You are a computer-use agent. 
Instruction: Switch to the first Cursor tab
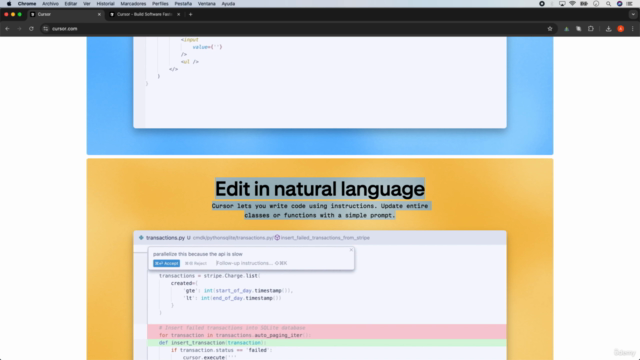[x=65, y=14]
